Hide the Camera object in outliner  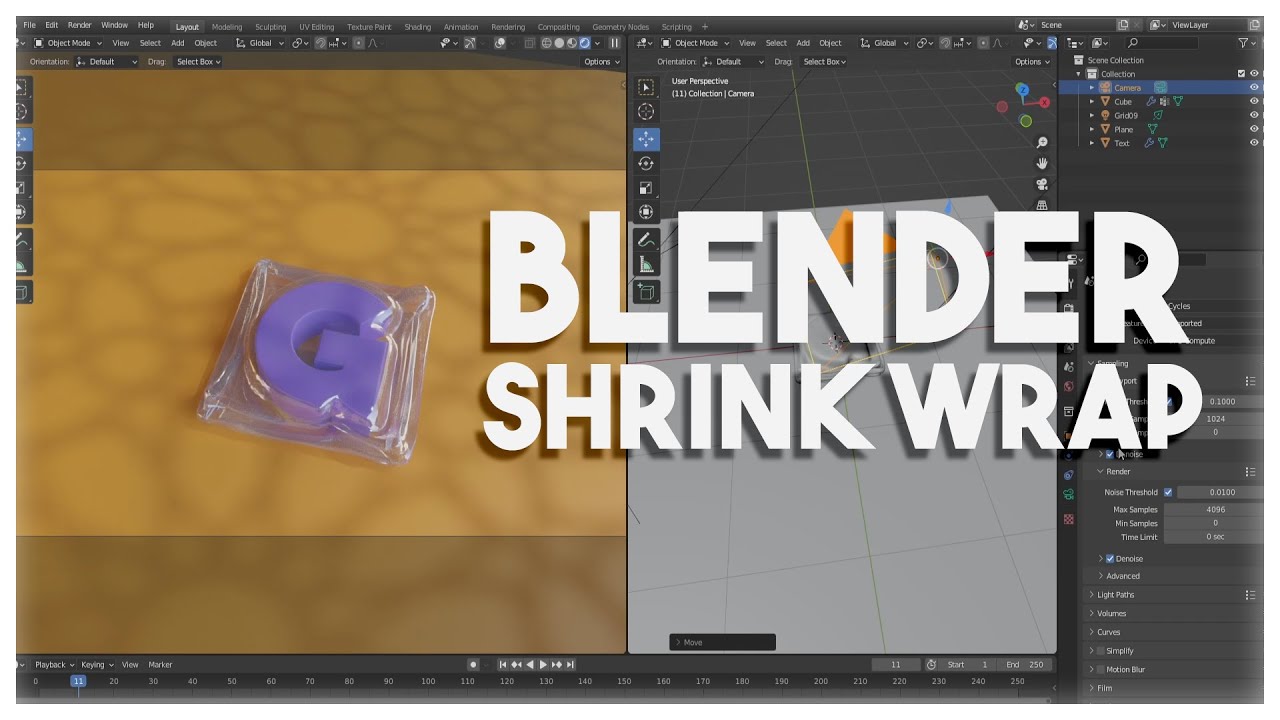pos(1254,88)
